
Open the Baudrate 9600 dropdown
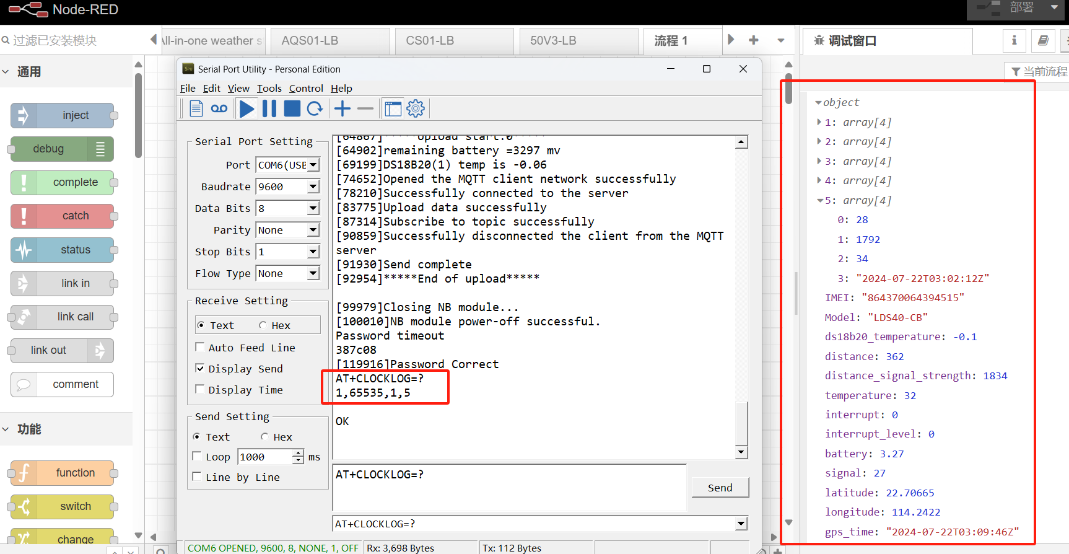click(x=313, y=186)
